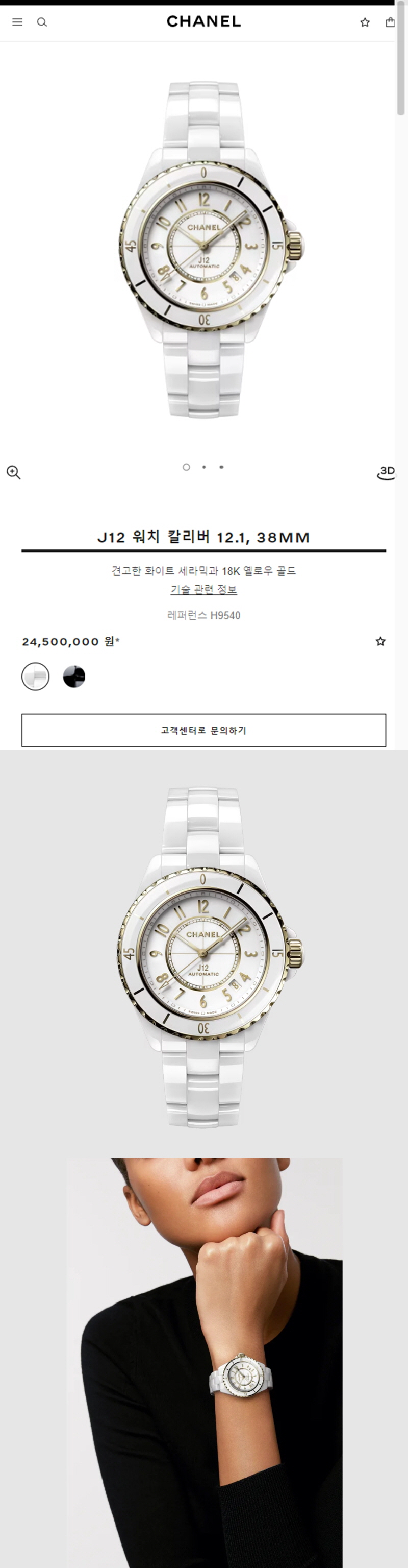Launch the 3D view icon

click(x=386, y=472)
